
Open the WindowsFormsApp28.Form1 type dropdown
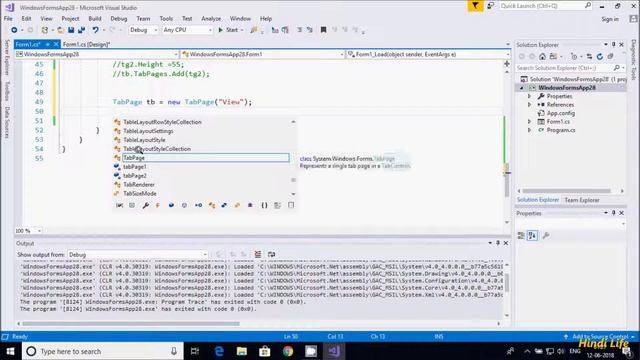coord(262,54)
